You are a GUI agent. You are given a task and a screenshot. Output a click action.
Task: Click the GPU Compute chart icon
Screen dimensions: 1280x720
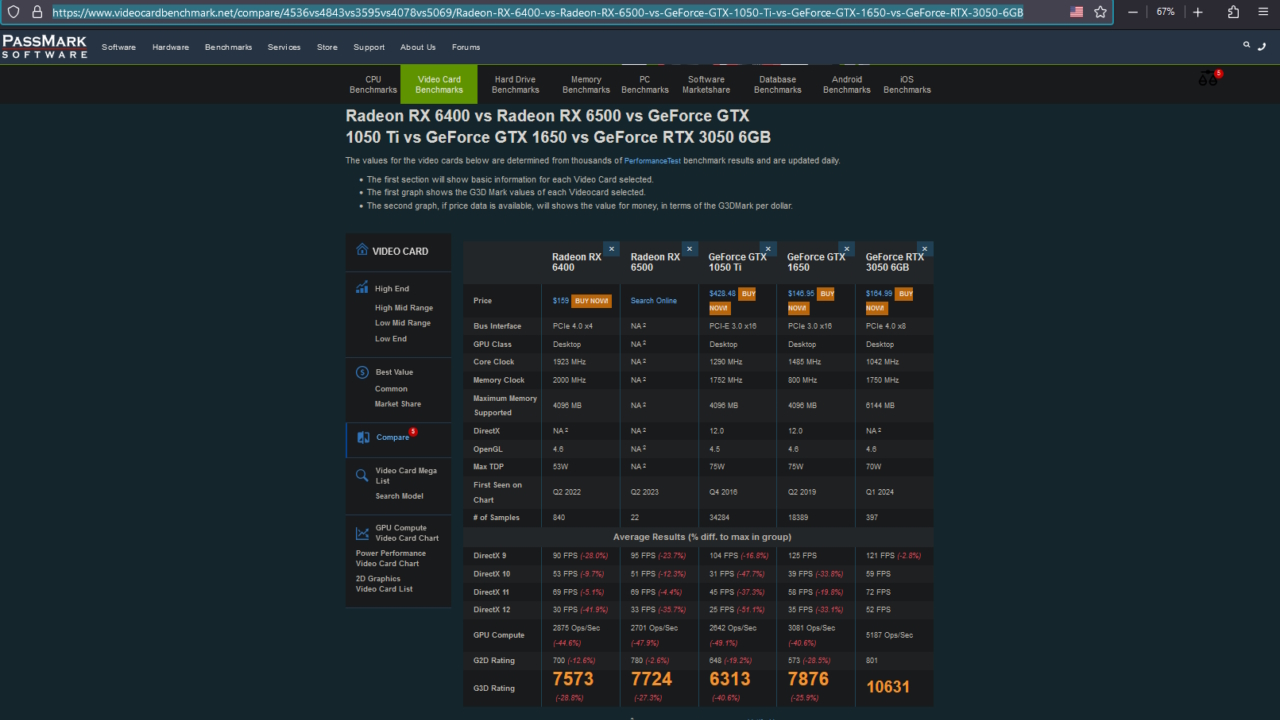[362, 533]
